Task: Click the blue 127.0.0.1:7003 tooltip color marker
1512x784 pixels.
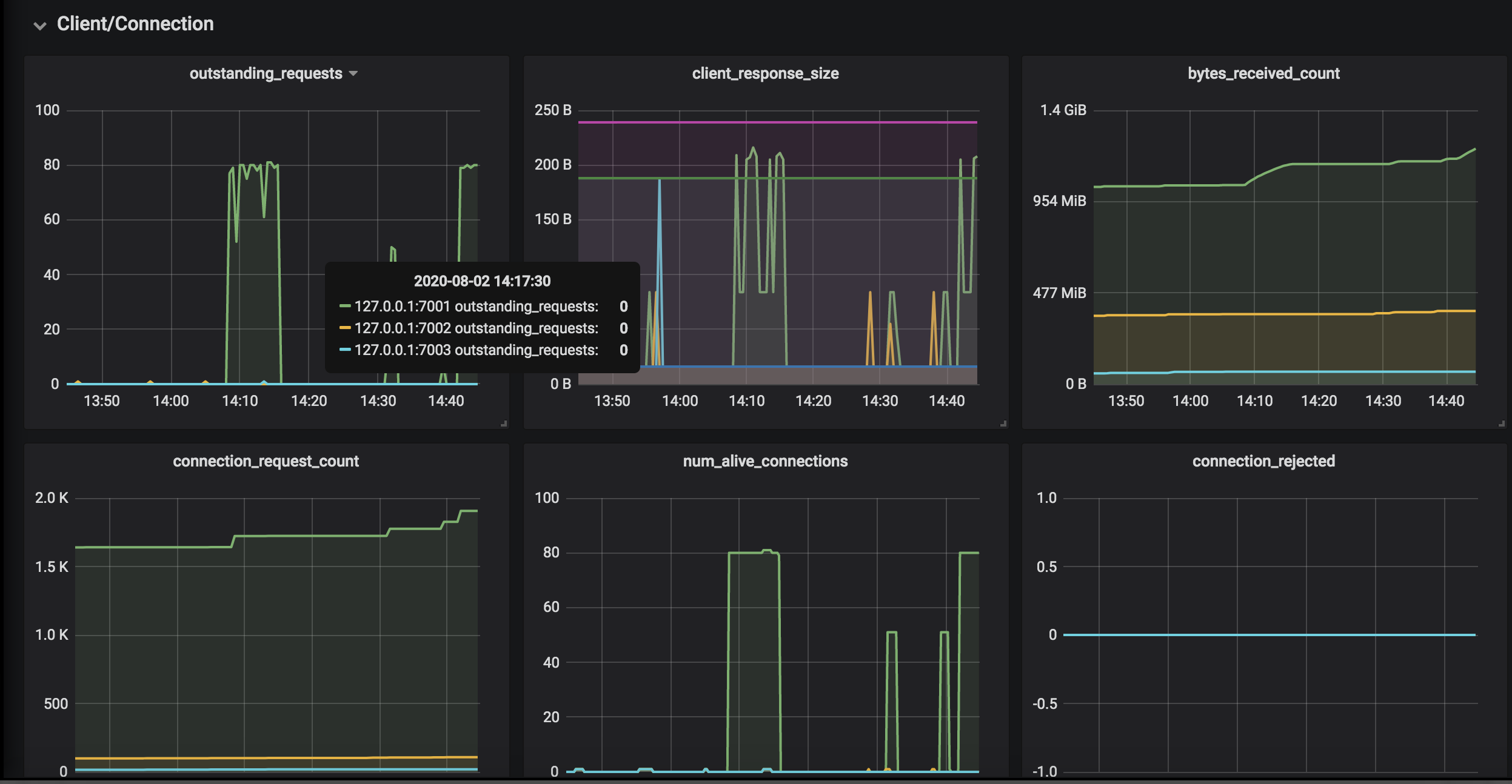Action: pyautogui.click(x=345, y=350)
